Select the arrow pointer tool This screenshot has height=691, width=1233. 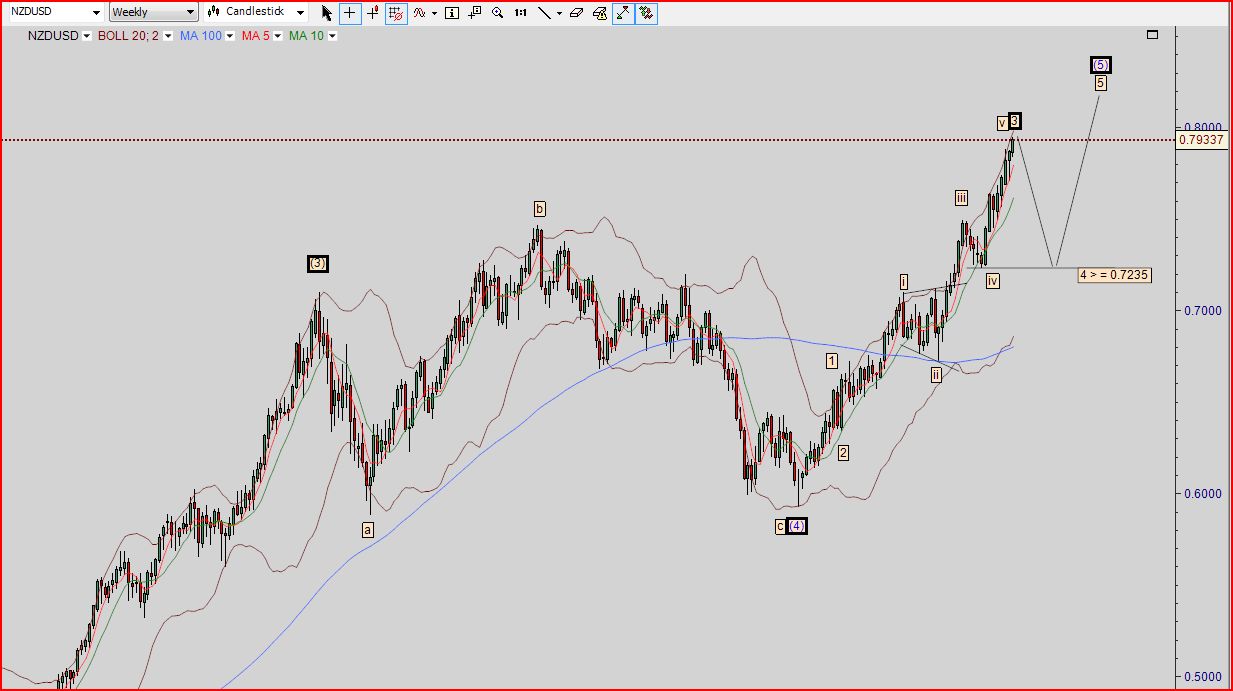[x=327, y=13]
